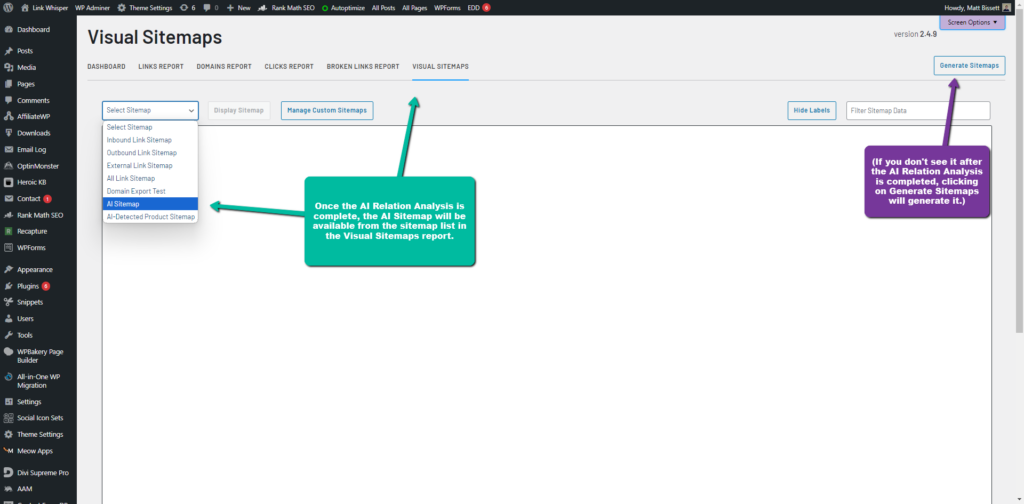The height and width of the screenshot is (504, 1024).
Task: Select AI Sitemap in the dropdown list
Action: 150,204
